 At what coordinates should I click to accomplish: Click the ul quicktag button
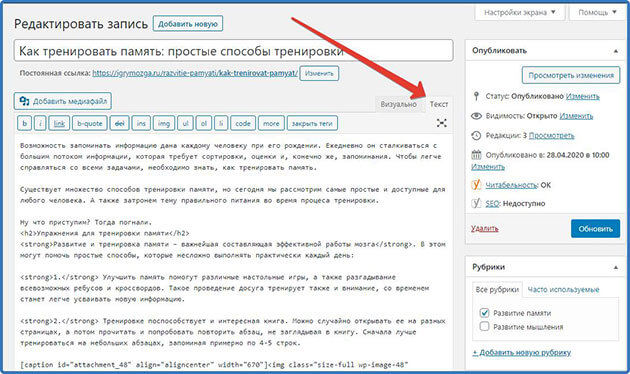pos(185,123)
